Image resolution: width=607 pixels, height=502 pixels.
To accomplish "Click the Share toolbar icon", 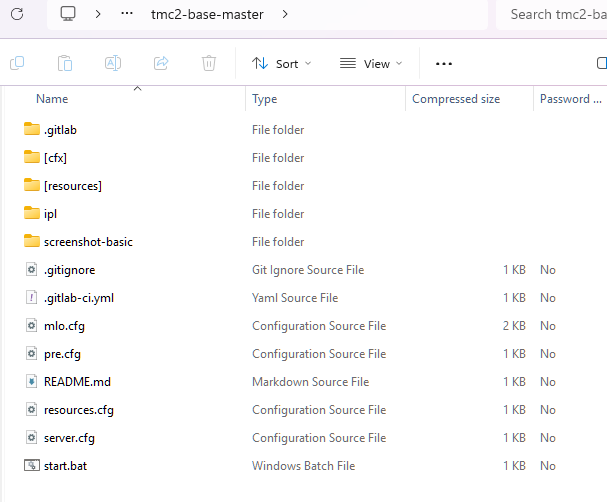I will coord(161,63).
